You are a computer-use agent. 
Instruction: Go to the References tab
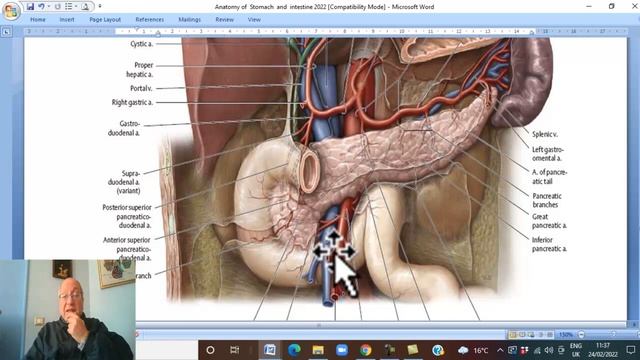click(x=149, y=20)
